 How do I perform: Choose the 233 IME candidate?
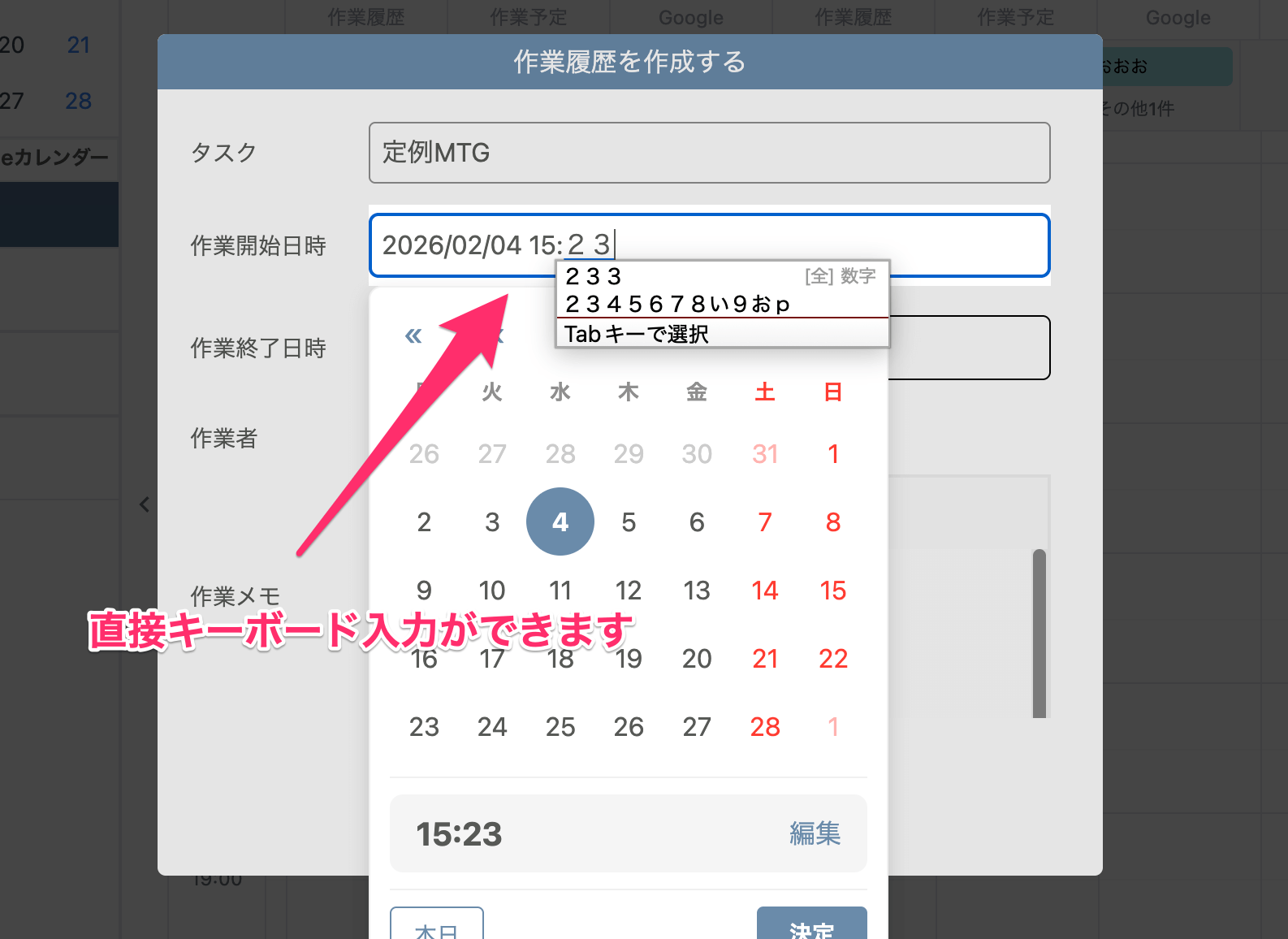coord(594,277)
